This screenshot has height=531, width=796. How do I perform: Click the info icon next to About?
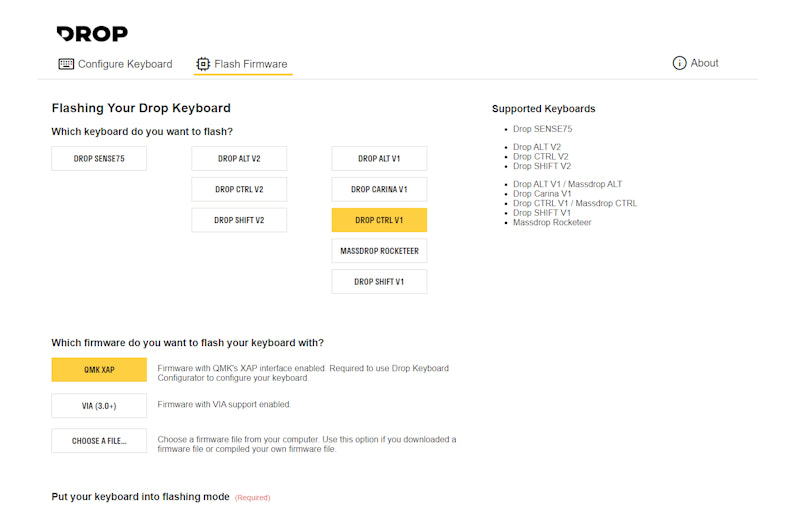[680, 63]
